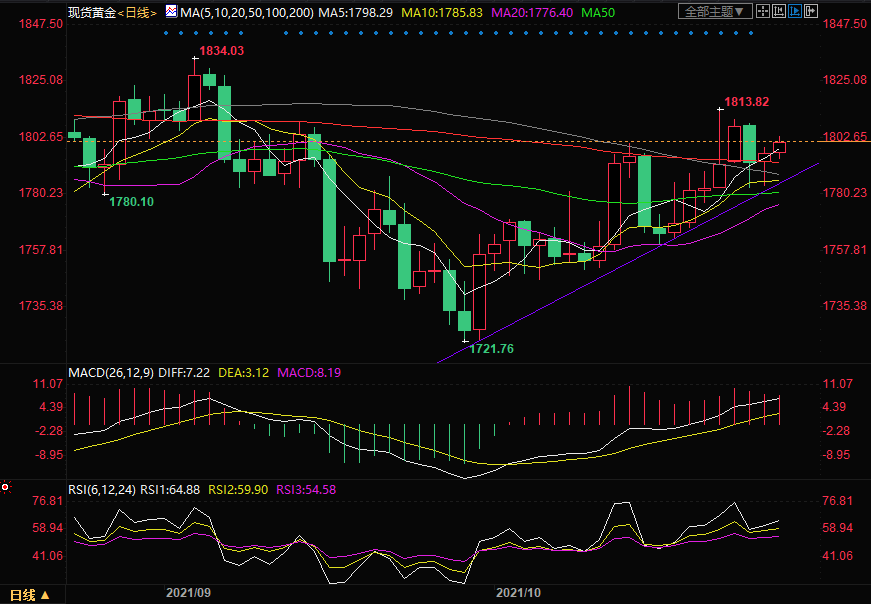Click the RSI(6,12,24) indicator label

(x=101, y=489)
